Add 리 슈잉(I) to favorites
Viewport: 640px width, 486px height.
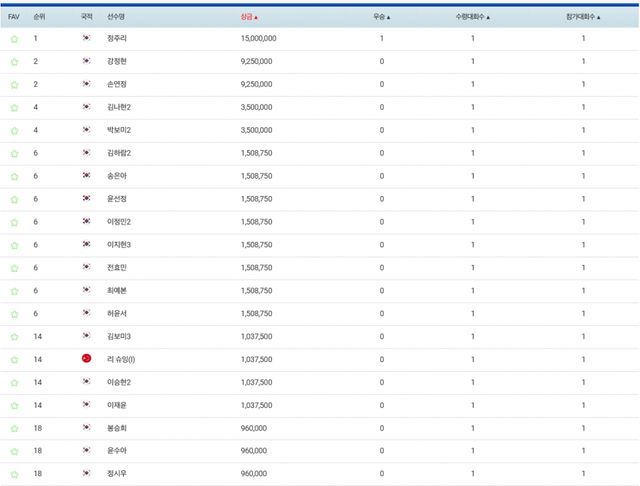pos(14,359)
